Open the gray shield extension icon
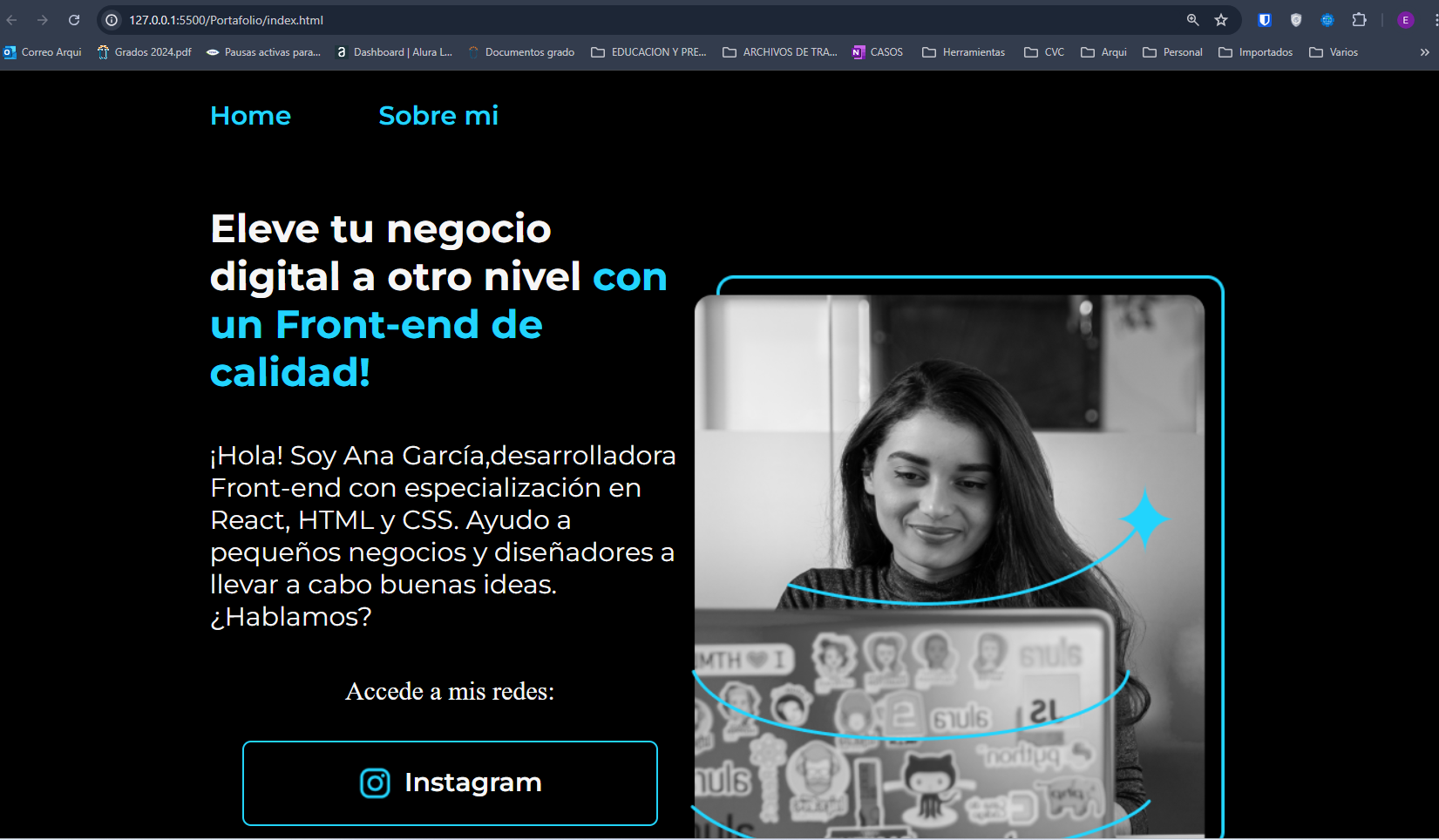This screenshot has height=840, width=1439. click(x=1296, y=20)
